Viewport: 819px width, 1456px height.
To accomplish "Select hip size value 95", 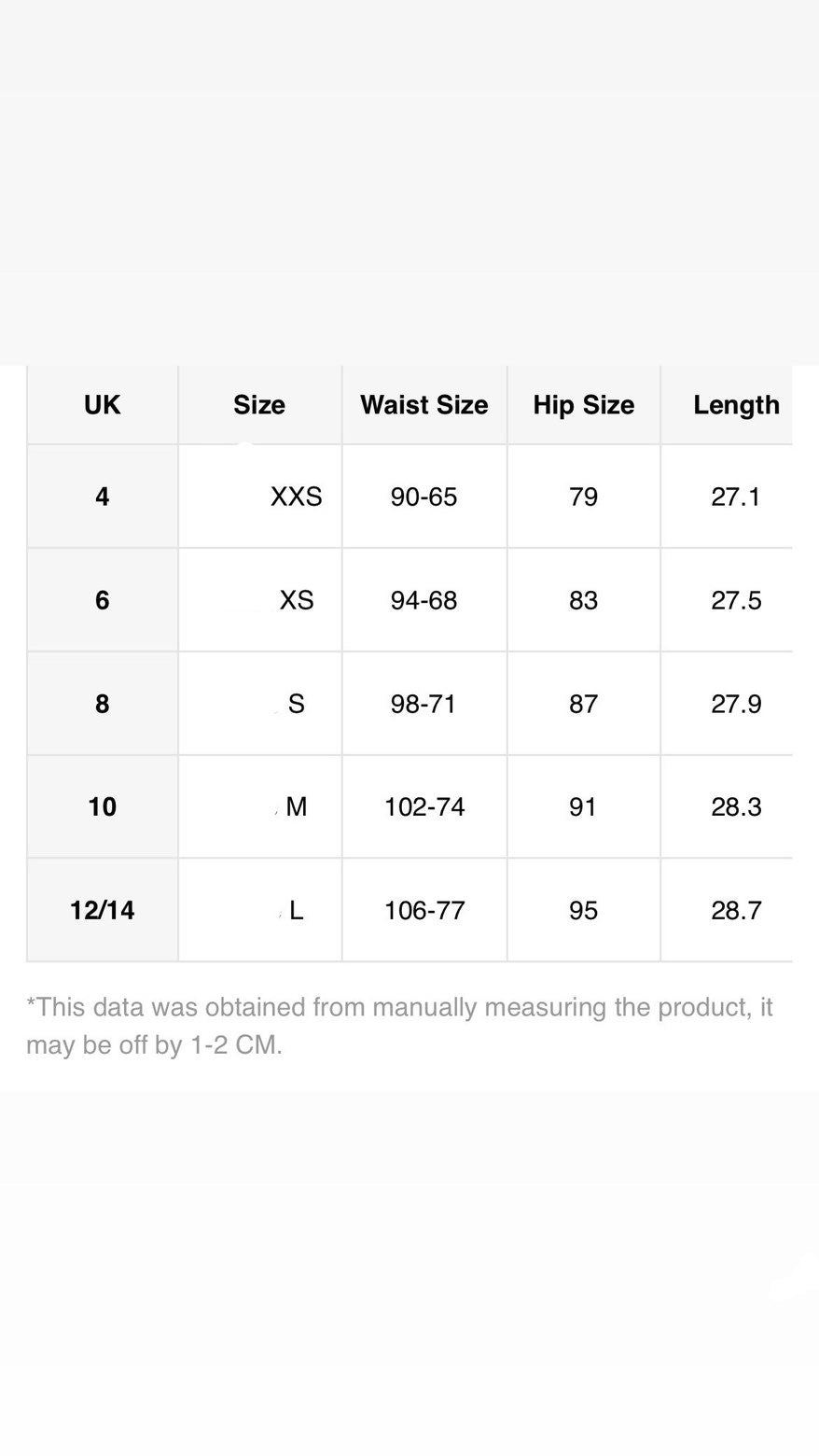I will 583,910.
